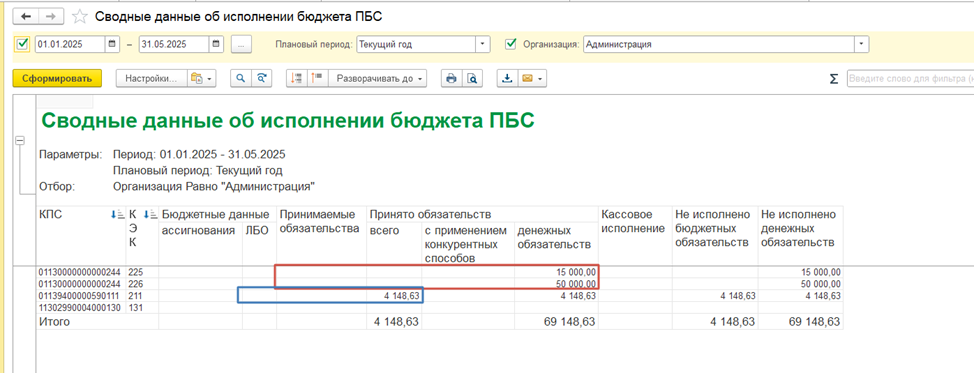Click the Администрация organization field
Screen dimensions: 974x373
coord(719,44)
